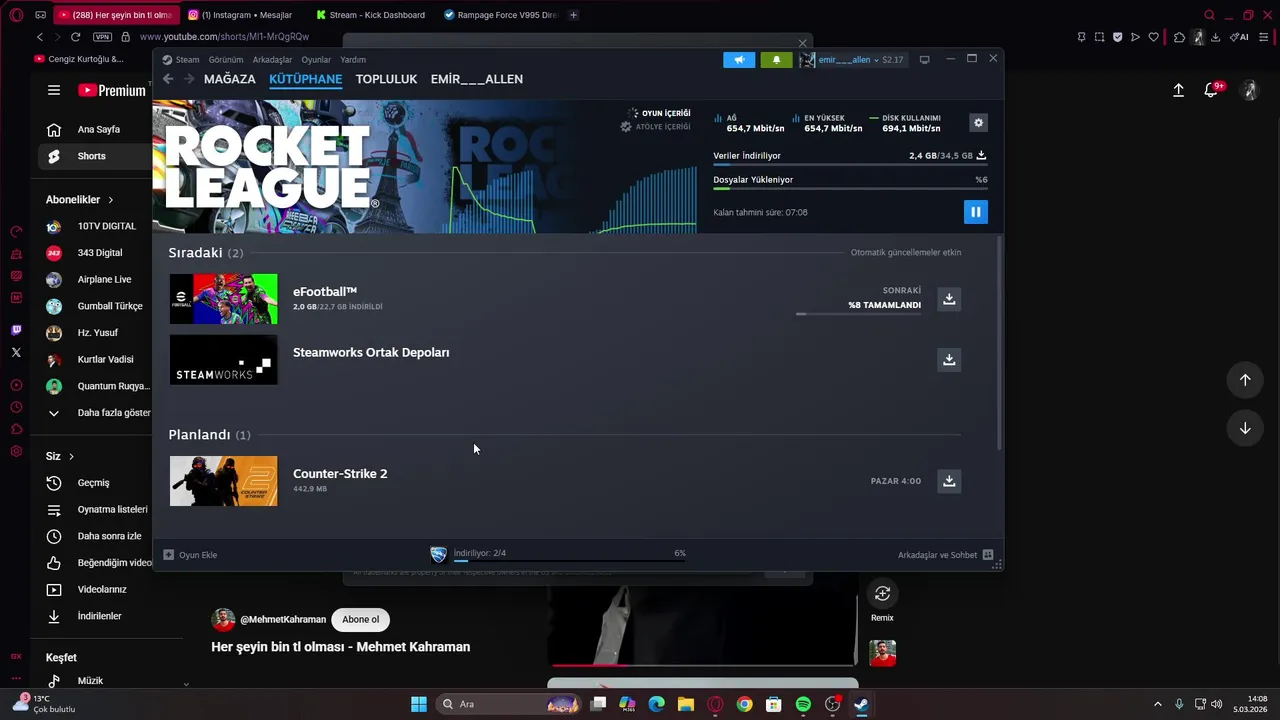Click Remix button on the Short

point(882,594)
